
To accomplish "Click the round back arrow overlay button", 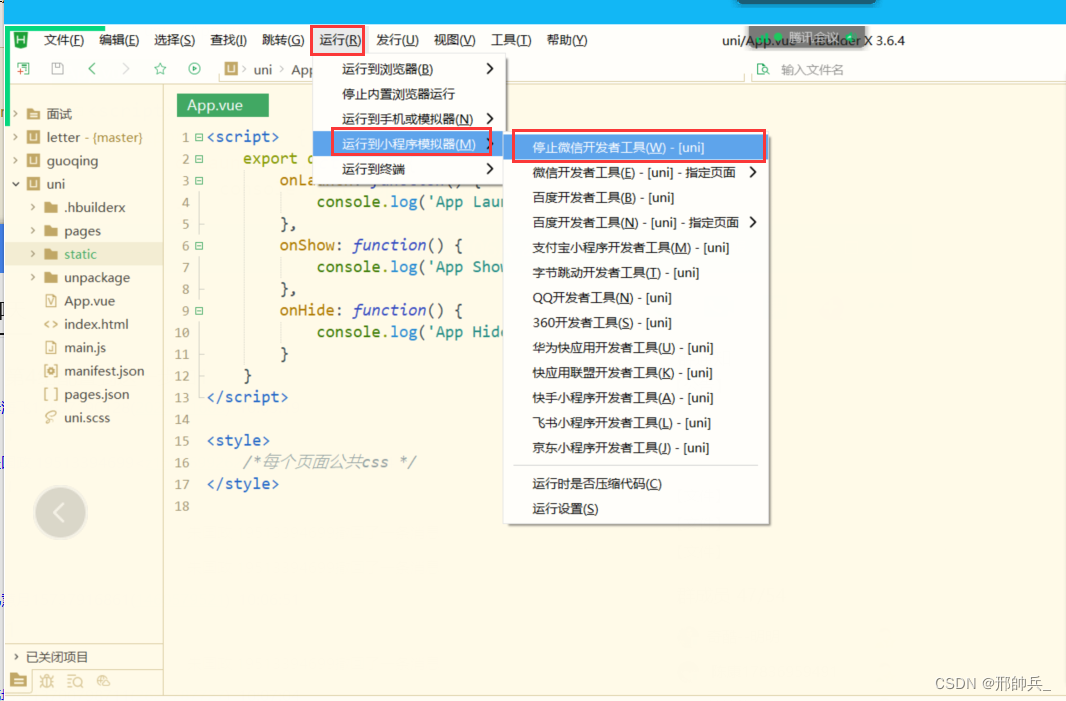I will coord(60,513).
